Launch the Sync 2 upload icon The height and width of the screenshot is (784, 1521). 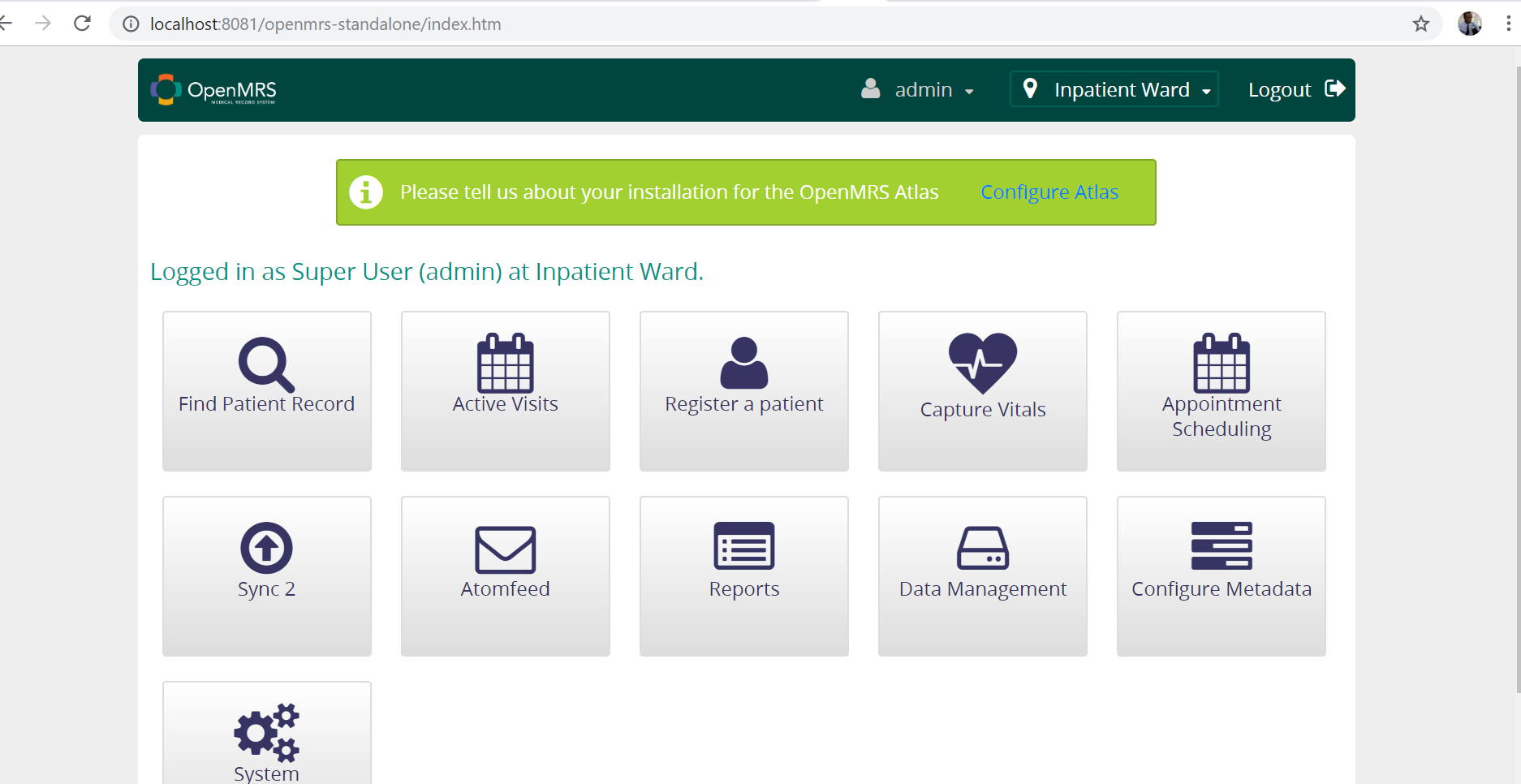(266, 548)
